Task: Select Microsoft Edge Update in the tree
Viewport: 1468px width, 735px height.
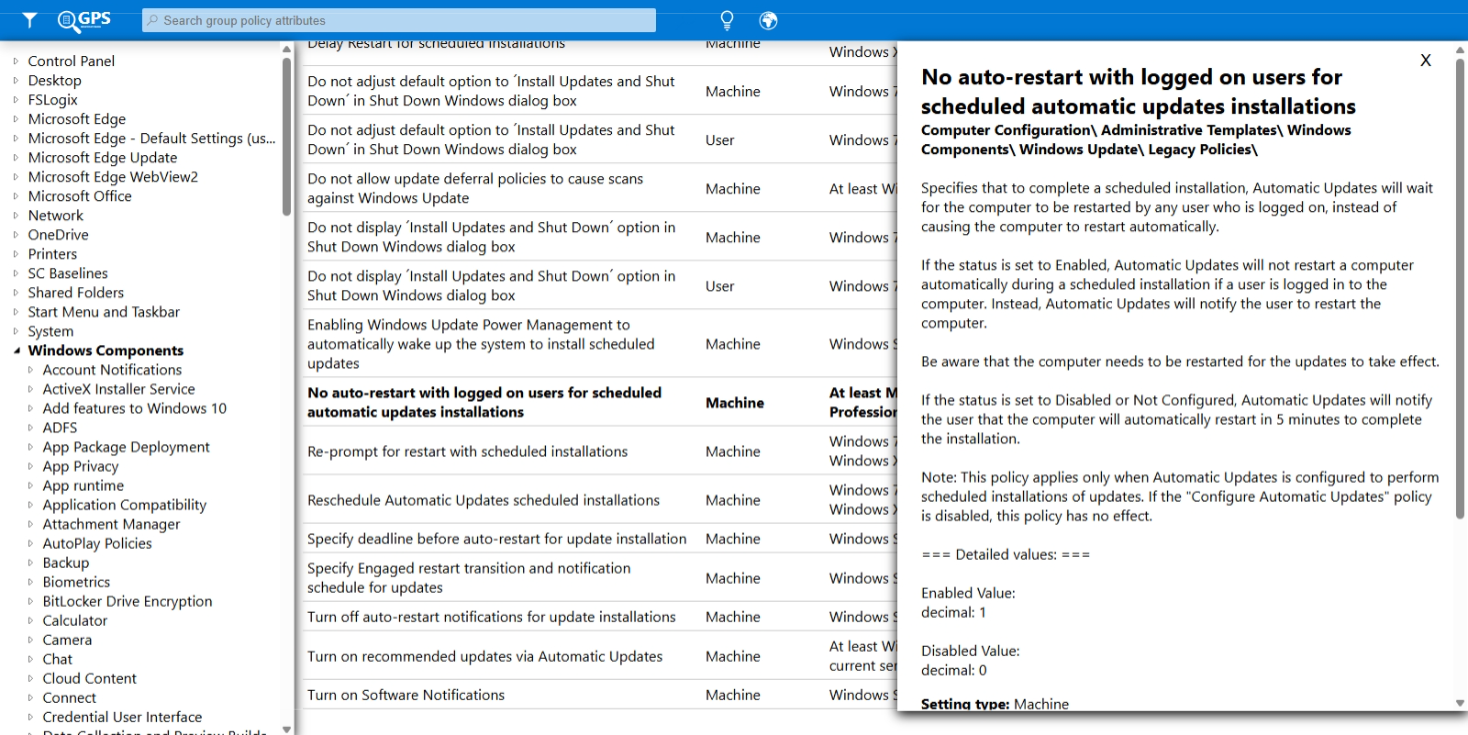Action: tap(102, 158)
